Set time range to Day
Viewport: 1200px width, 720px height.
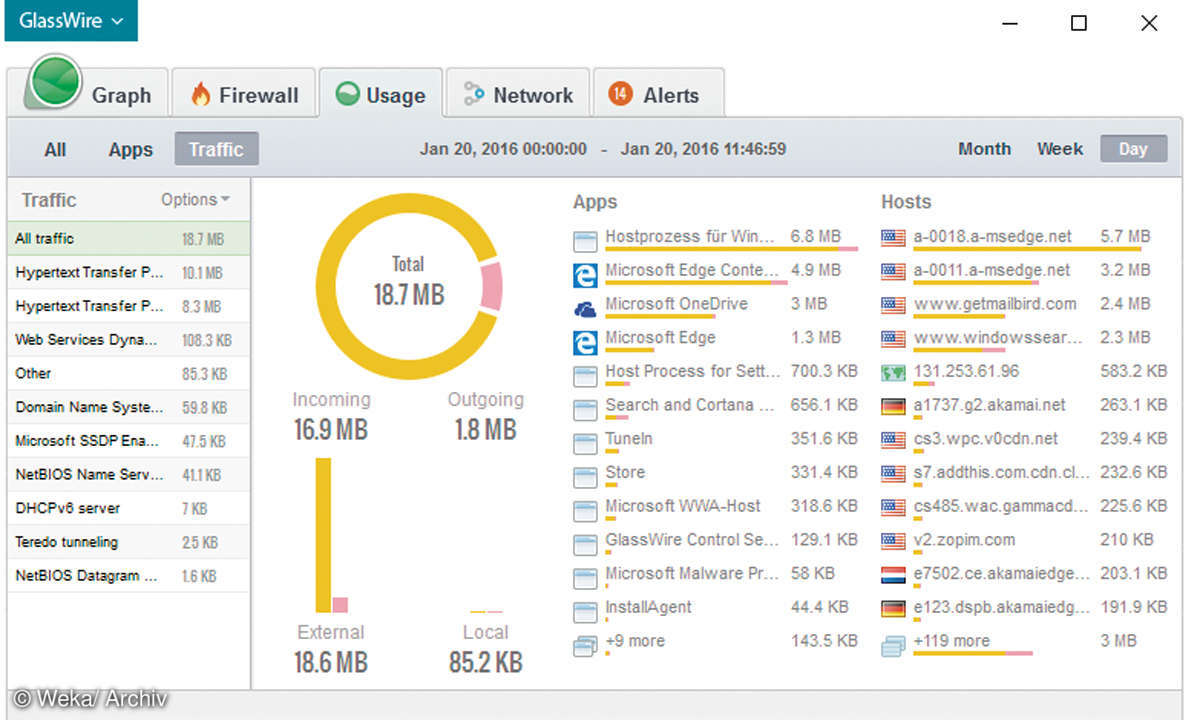[x=1133, y=149]
